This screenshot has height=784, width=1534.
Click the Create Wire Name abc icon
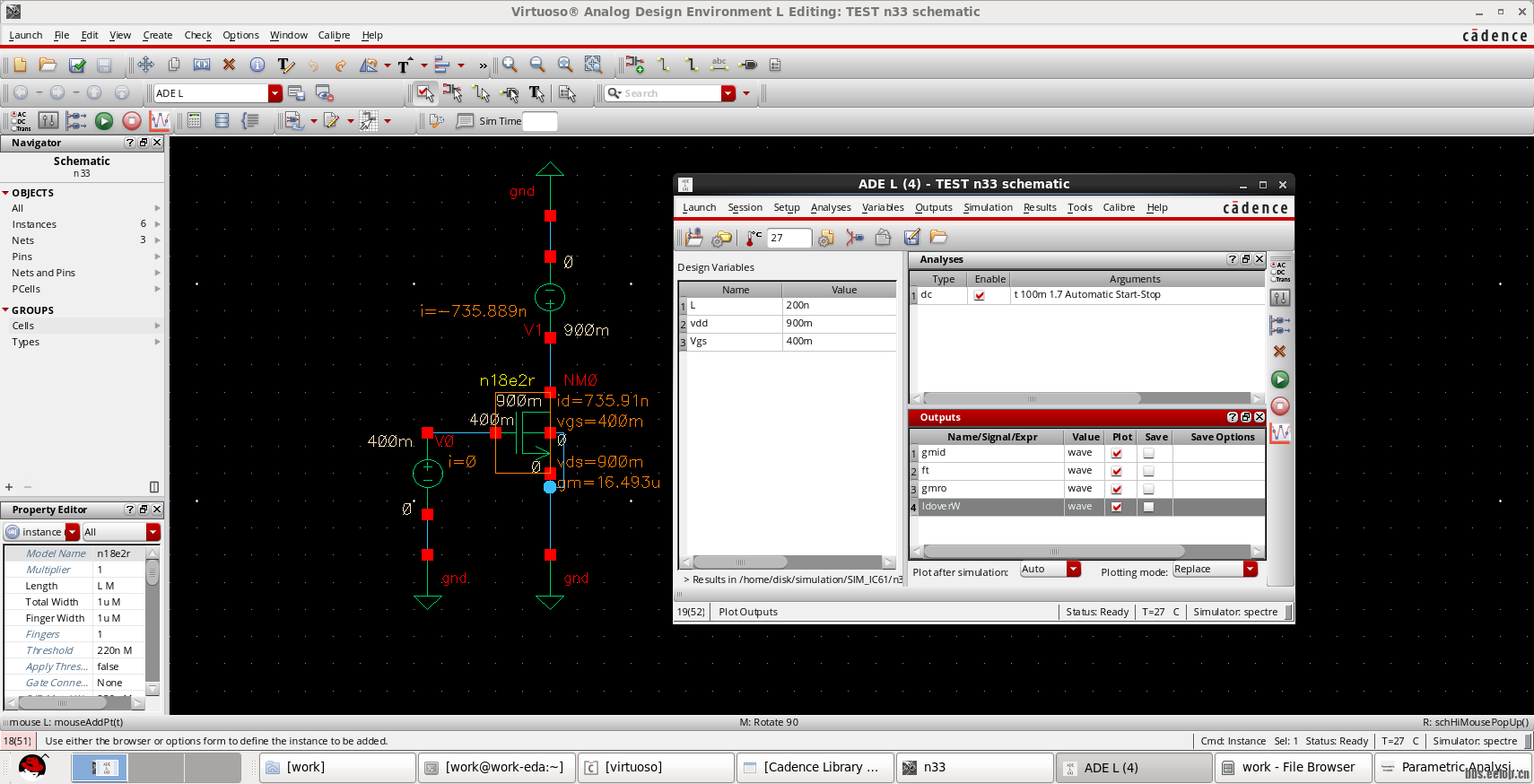[x=719, y=65]
